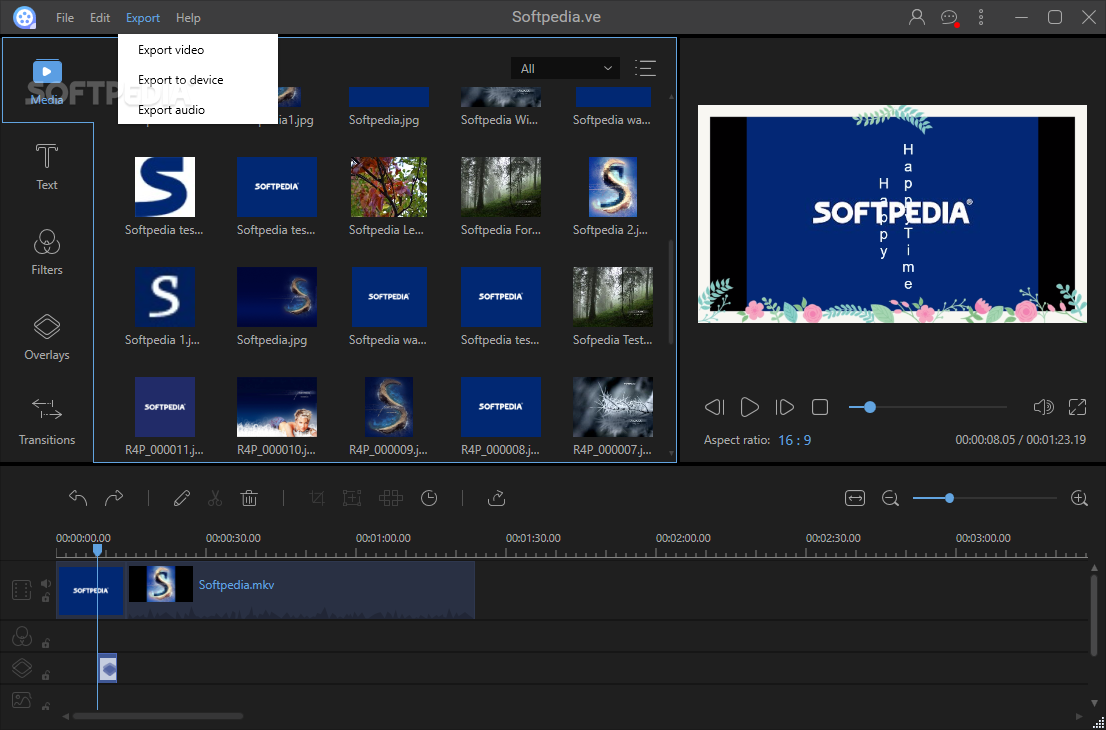Step forward to the next frame
The height and width of the screenshot is (730, 1106).
(x=784, y=407)
